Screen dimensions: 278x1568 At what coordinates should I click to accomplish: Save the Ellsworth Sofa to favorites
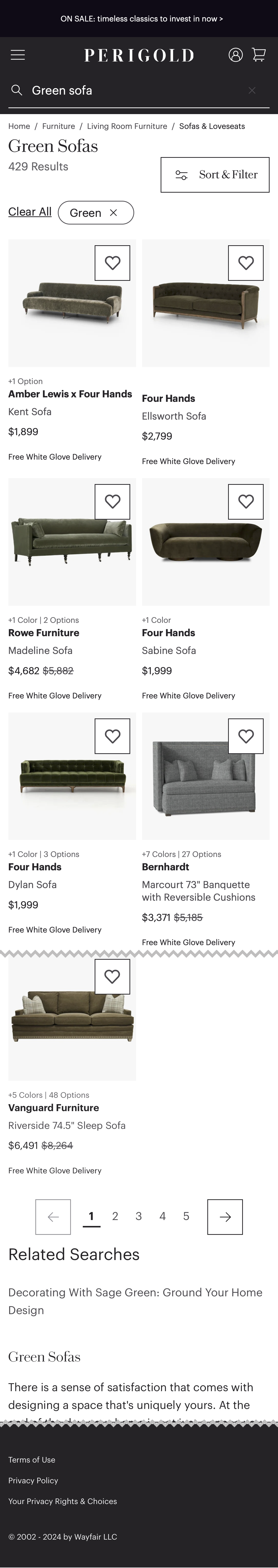pyautogui.click(x=246, y=263)
